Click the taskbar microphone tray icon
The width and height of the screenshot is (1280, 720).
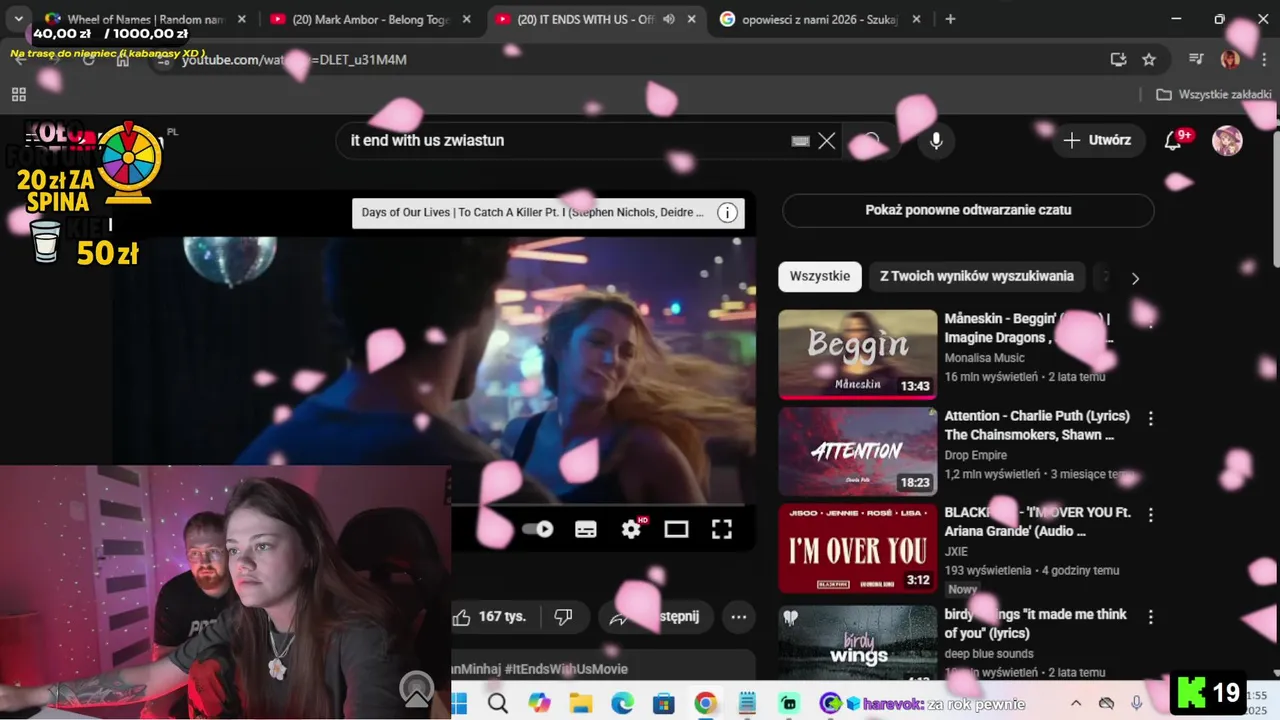pyautogui.click(x=1137, y=703)
